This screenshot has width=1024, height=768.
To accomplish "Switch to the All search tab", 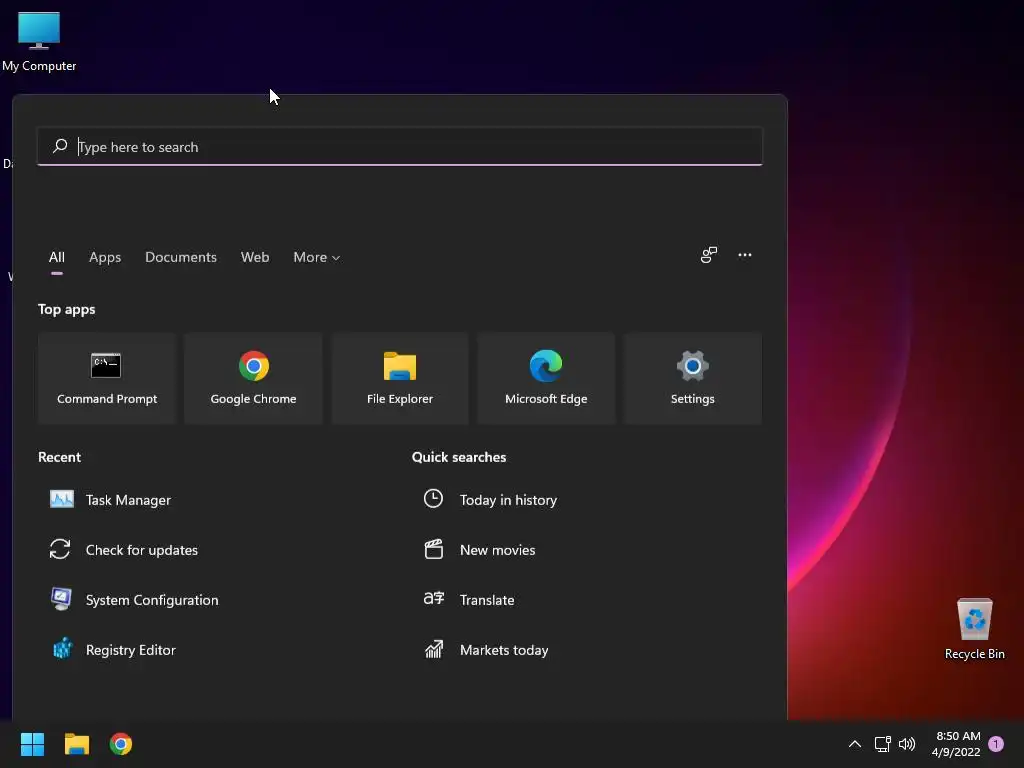I will click(57, 257).
